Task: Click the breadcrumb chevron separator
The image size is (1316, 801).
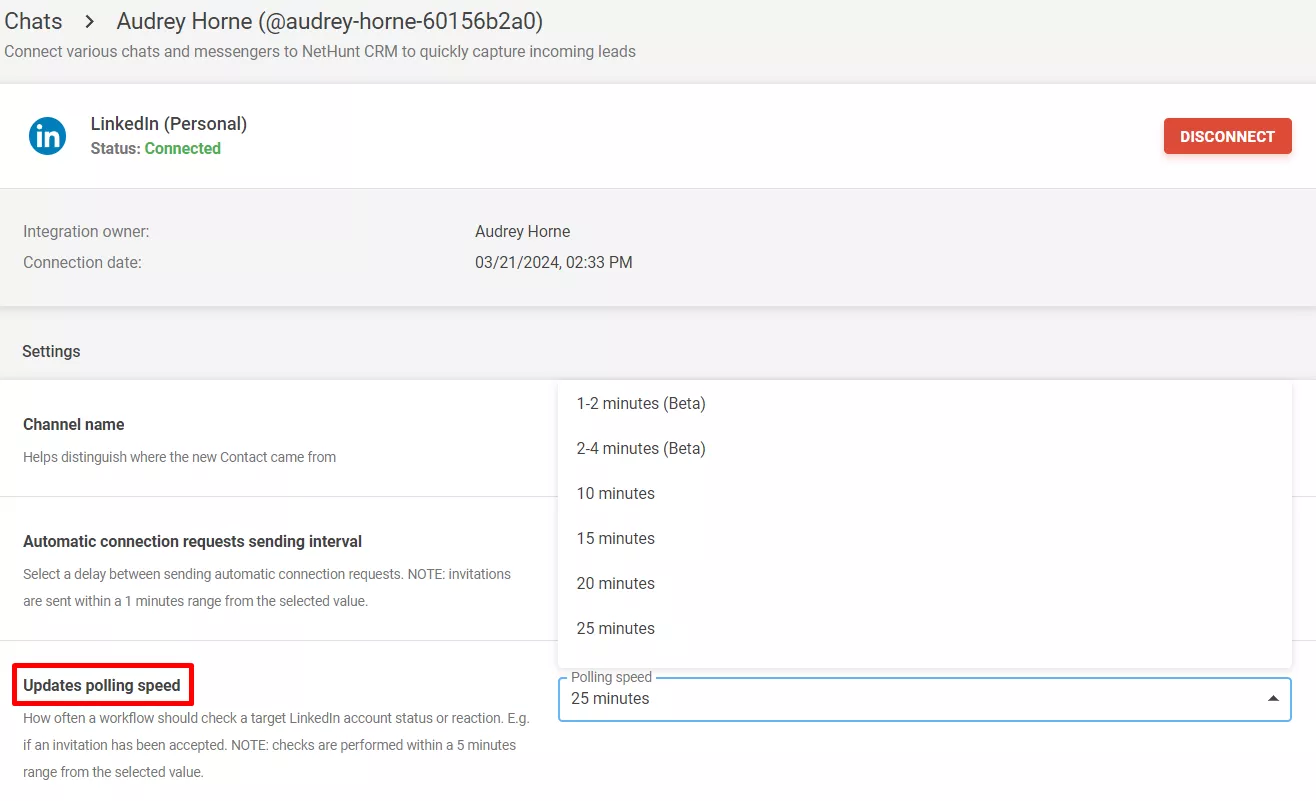Action: tap(89, 21)
